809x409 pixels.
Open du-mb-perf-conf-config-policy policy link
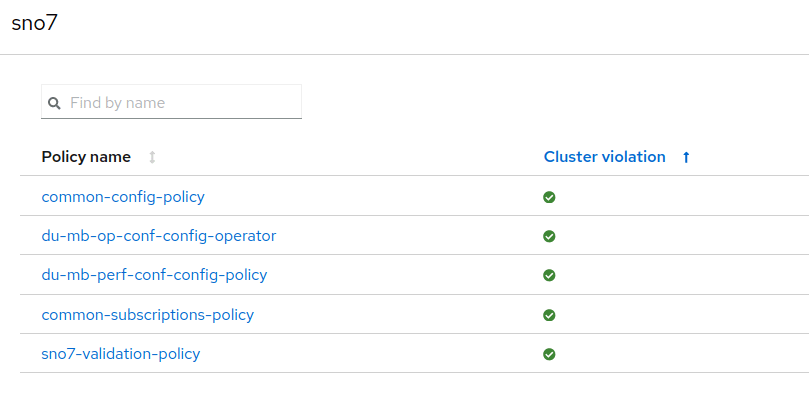pos(154,275)
